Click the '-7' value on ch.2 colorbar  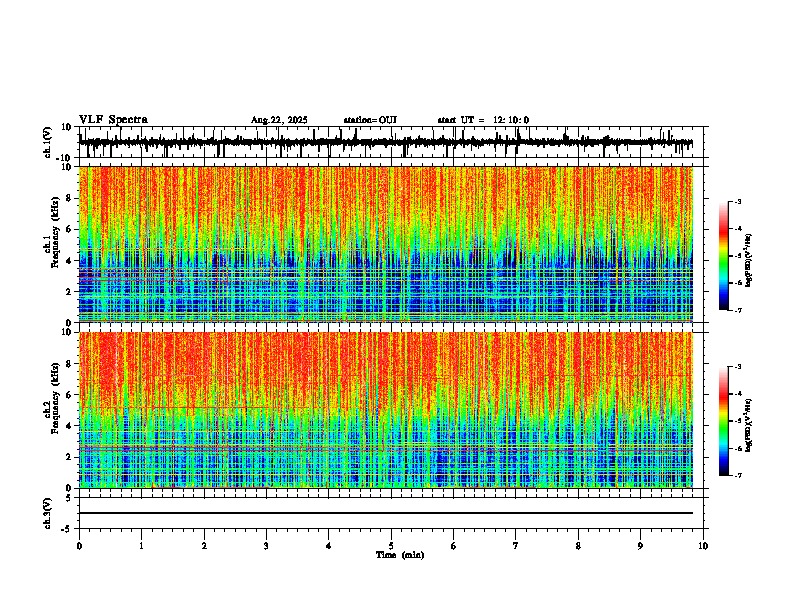(738, 475)
